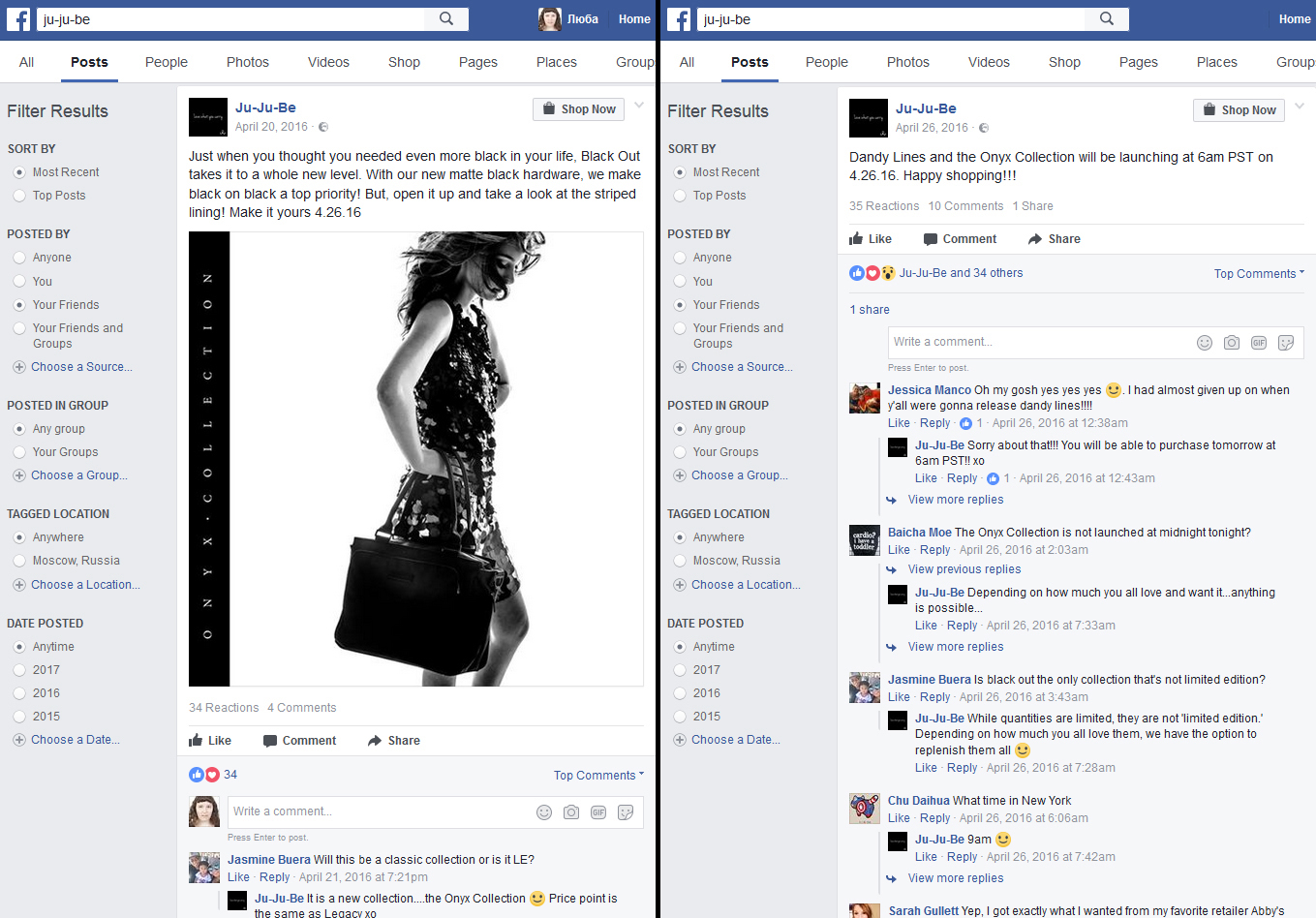Share the April 26 Dandy Lines post
Viewport: 1316px width, 918px height.
(x=1055, y=239)
